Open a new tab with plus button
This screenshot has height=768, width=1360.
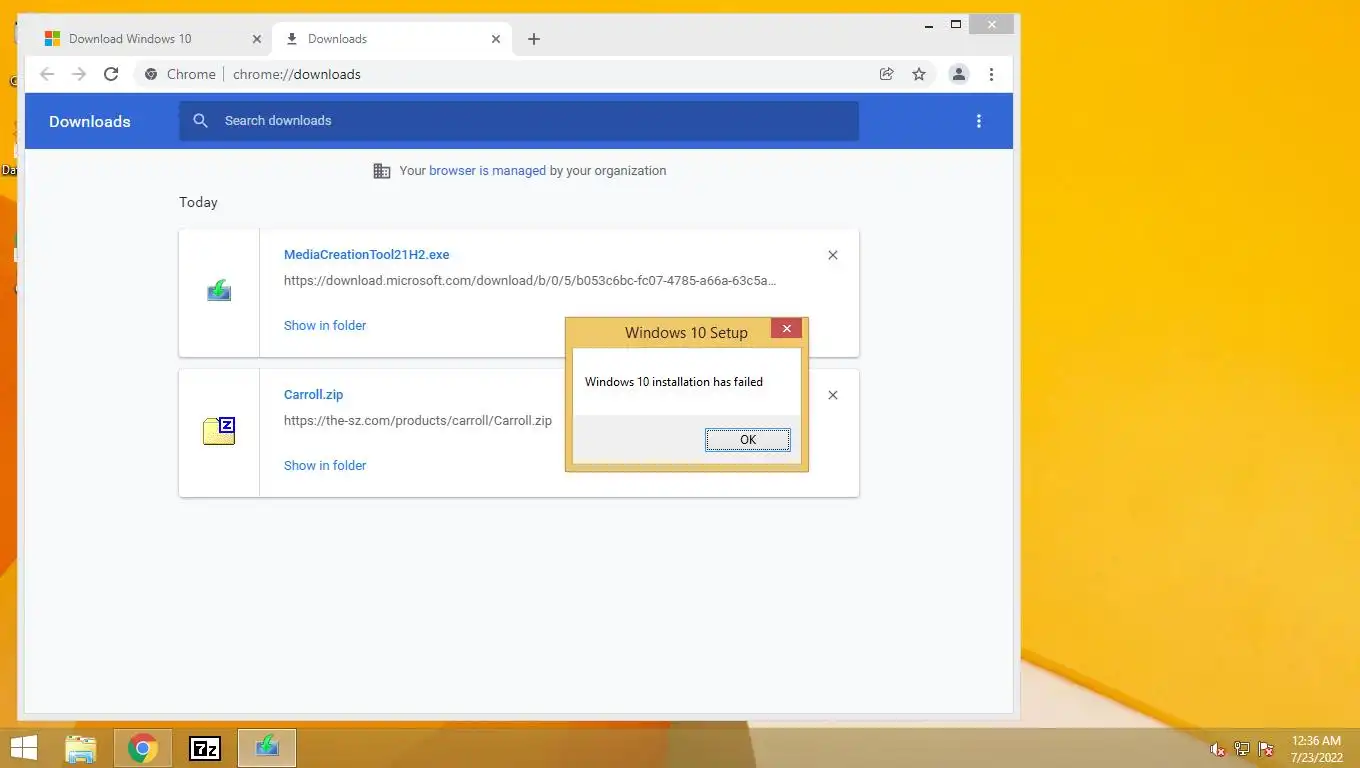[534, 39]
